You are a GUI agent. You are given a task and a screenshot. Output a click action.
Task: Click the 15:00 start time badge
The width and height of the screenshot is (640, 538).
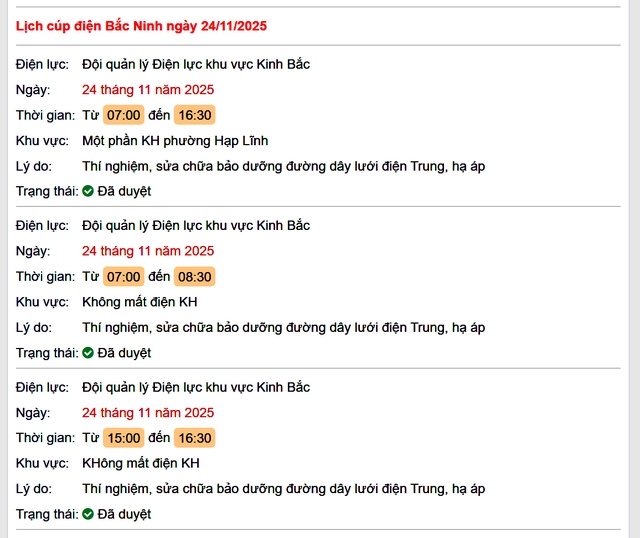[124, 438]
